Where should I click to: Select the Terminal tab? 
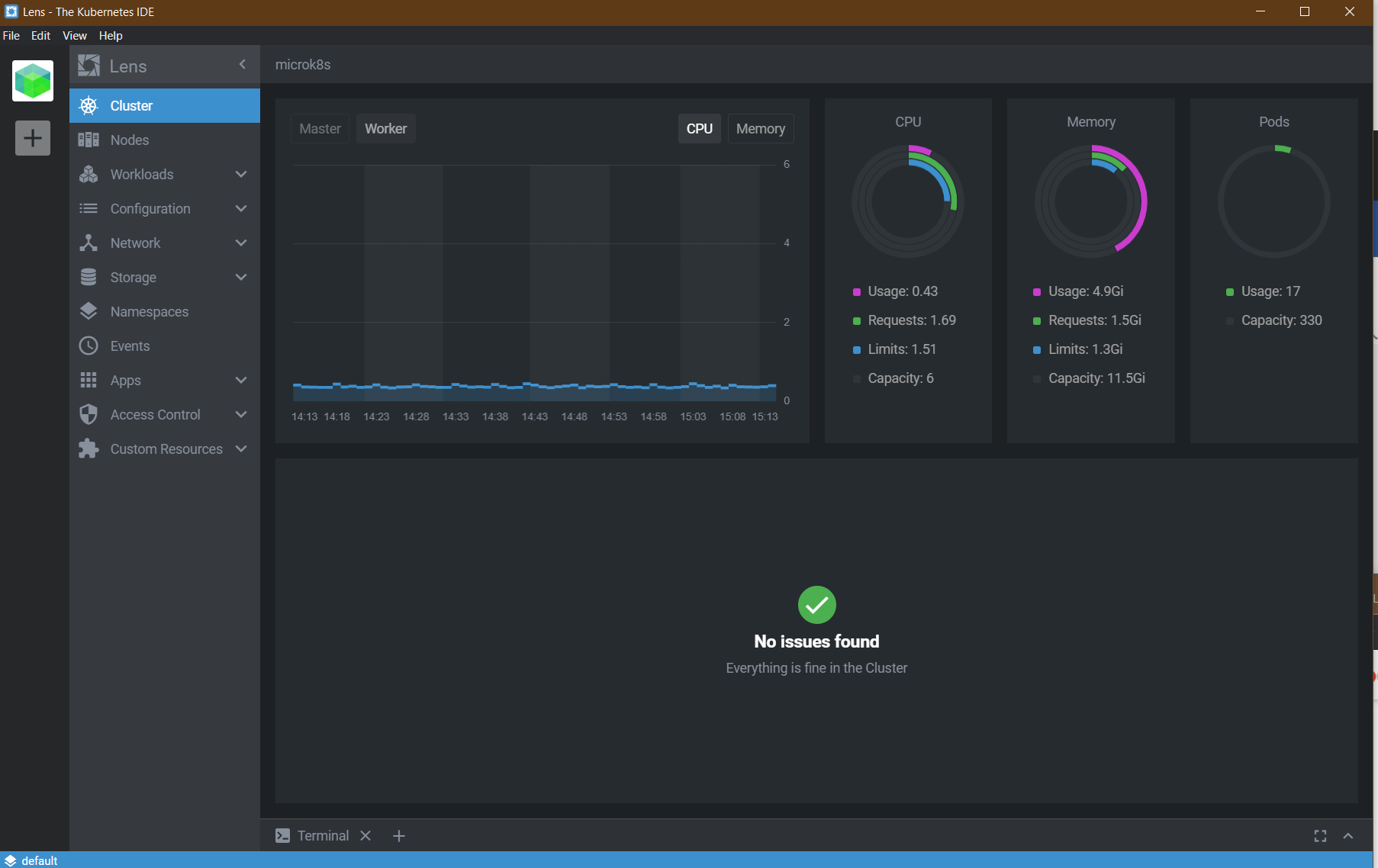[x=323, y=835]
